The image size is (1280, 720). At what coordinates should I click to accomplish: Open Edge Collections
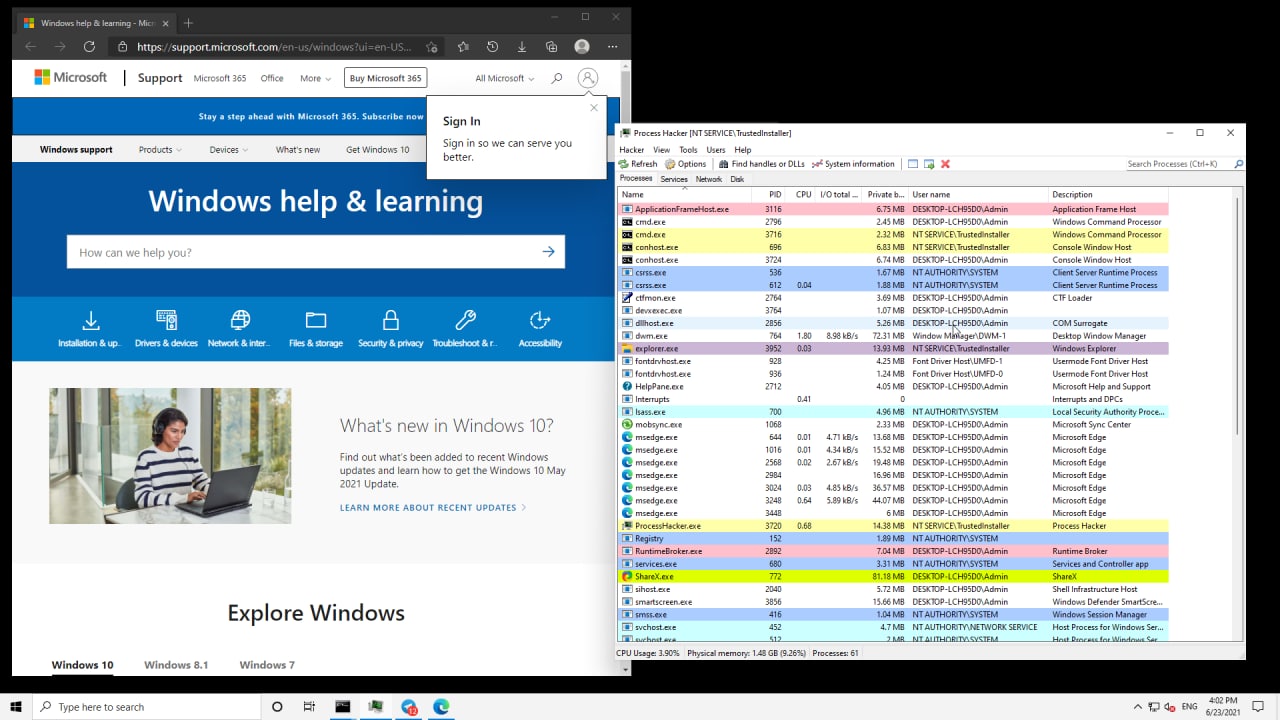[x=552, y=47]
